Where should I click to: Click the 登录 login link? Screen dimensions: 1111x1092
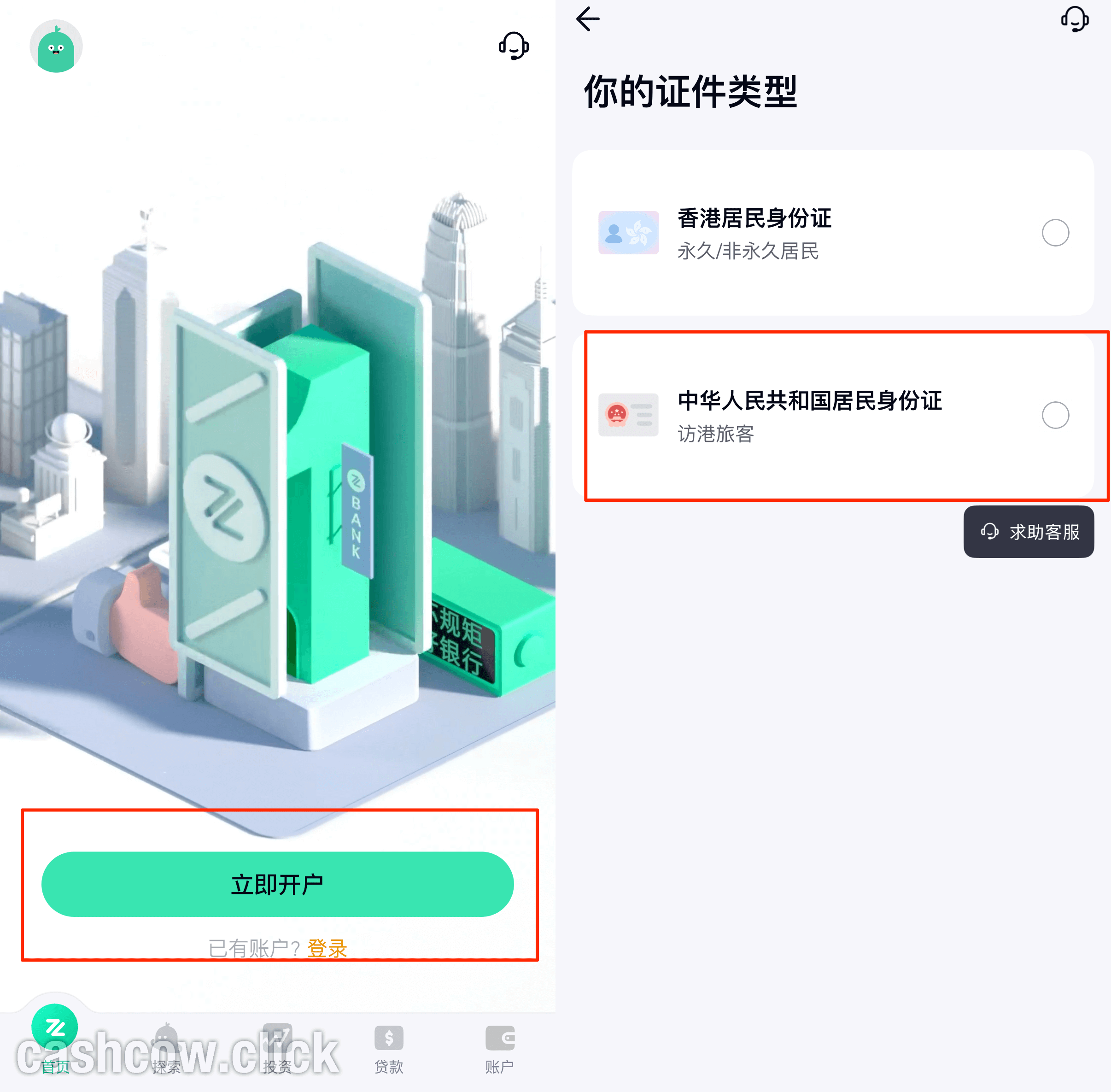click(327, 947)
